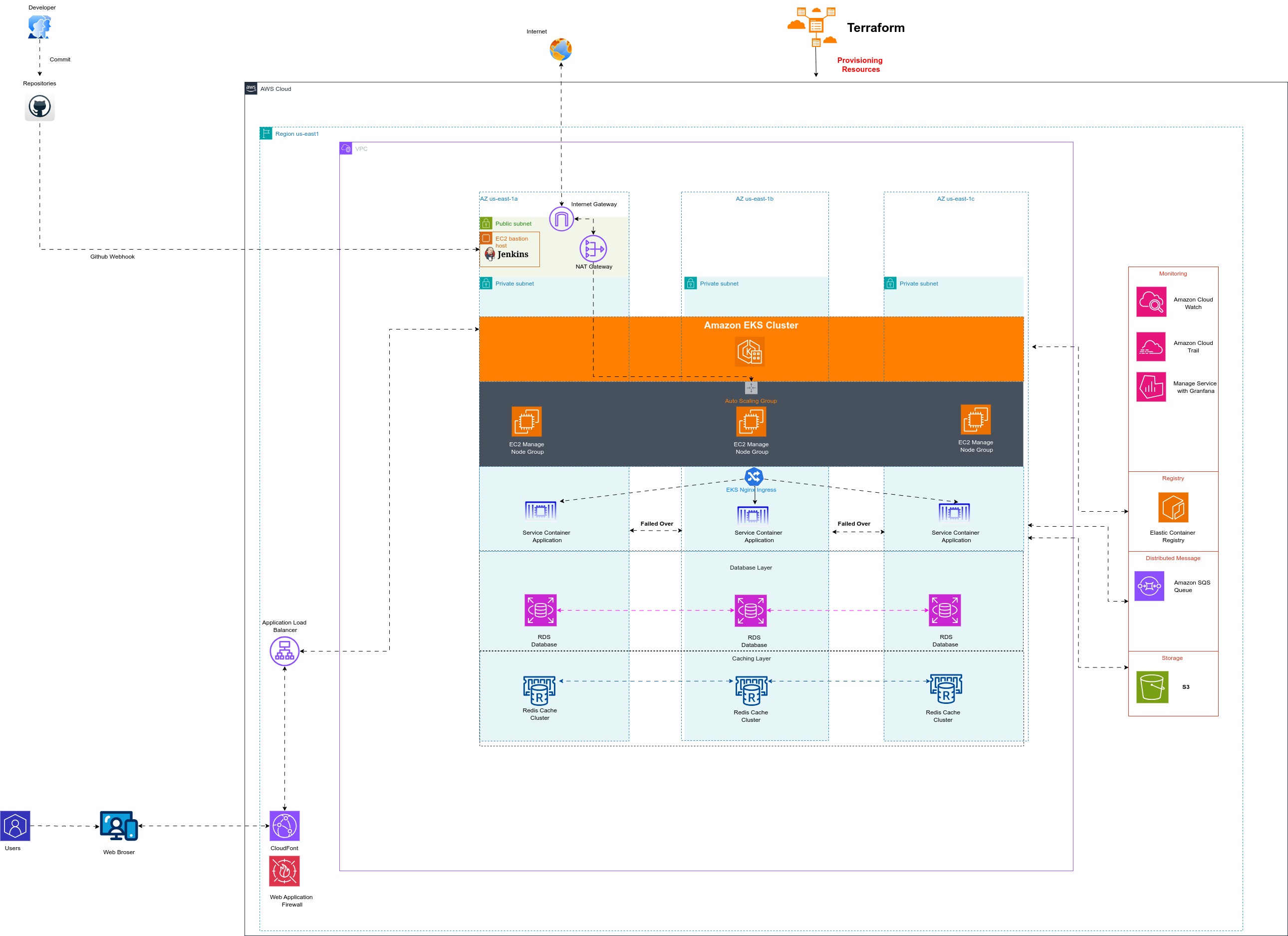Select the Terraform icon at the top

pyautogui.click(x=816, y=25)
